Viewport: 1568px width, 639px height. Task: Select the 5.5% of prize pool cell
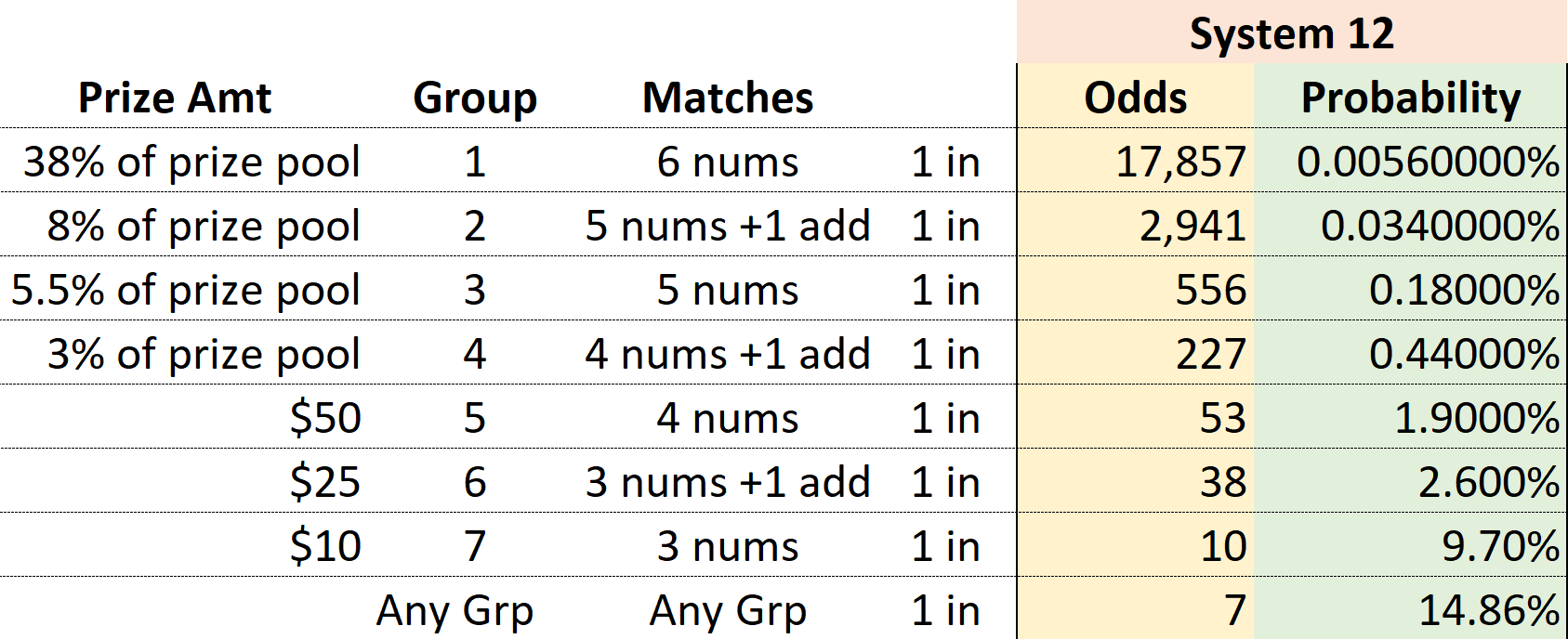185,290
